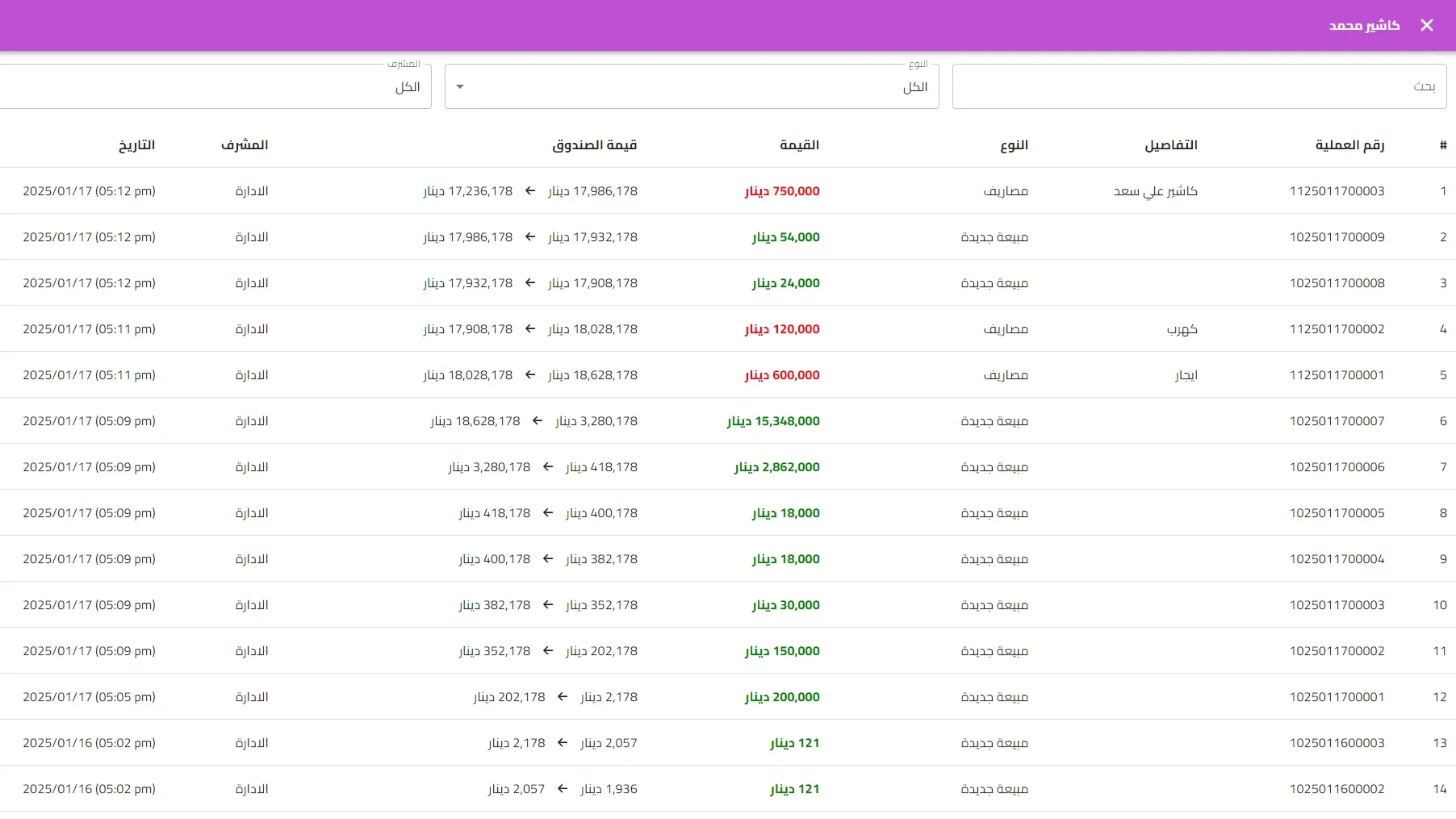Select operation number 1025011600002
1456x819 pixels.
tap(1337, 789)
